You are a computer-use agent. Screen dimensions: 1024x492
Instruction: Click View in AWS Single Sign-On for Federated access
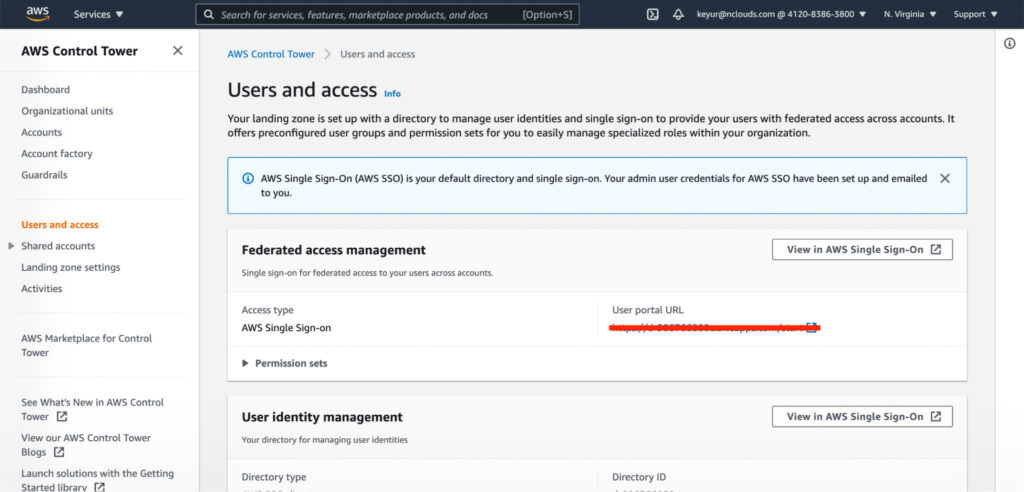click(x=862, y=250)
